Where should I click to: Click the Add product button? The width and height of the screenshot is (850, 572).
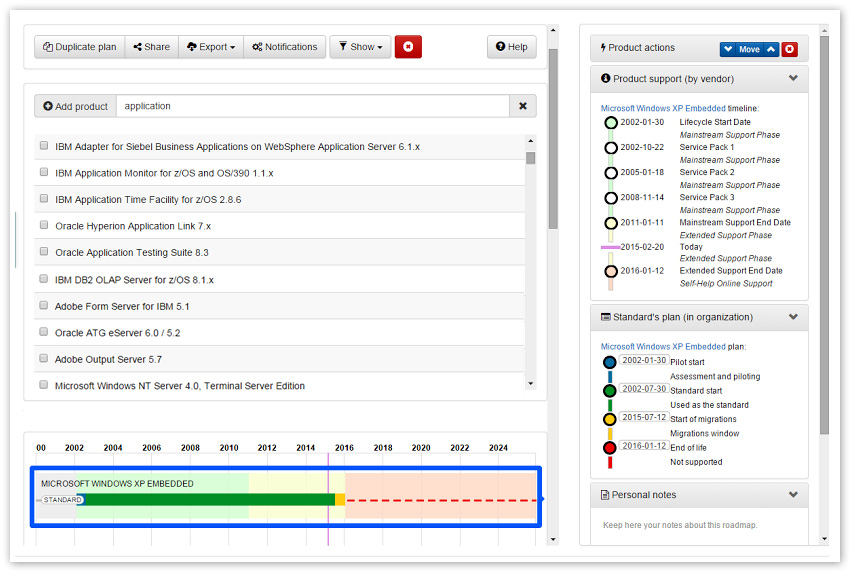[x=76, y=106]
